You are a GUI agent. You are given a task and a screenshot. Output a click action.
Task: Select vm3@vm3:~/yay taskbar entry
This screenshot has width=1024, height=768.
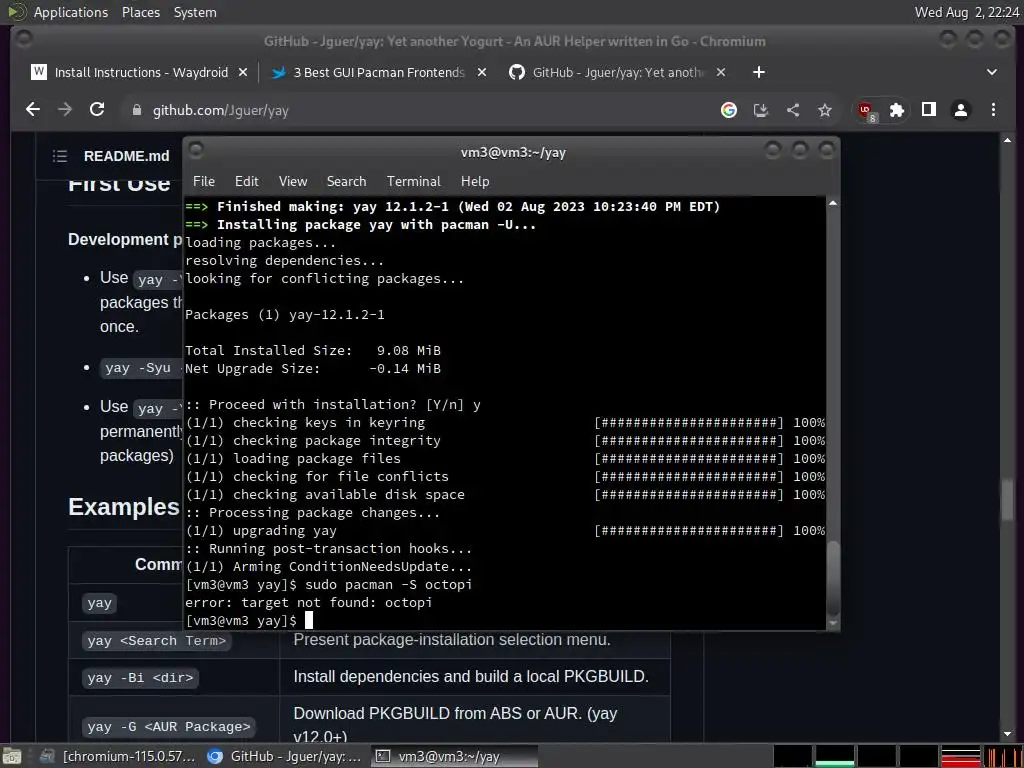tap(455, 756)
